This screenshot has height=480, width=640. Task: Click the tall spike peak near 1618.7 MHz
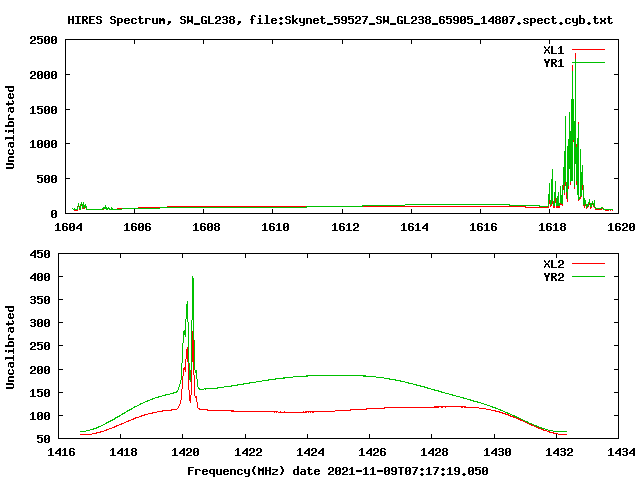(576, 54)
